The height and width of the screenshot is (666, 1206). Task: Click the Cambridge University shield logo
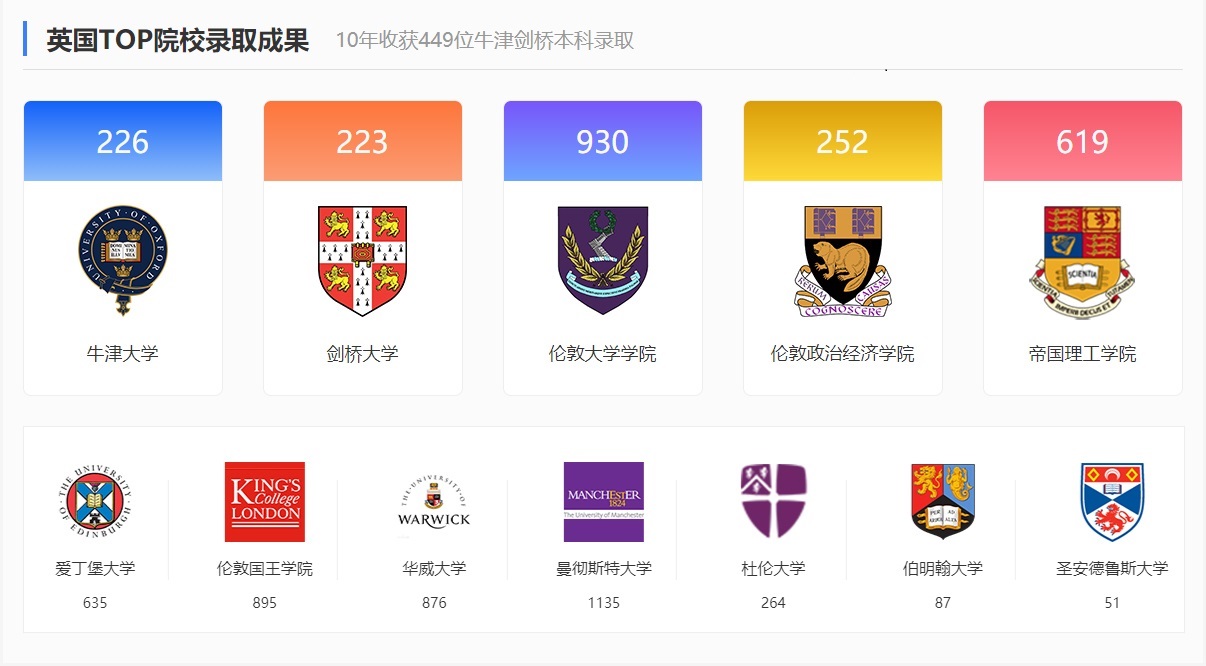point(363,261)
